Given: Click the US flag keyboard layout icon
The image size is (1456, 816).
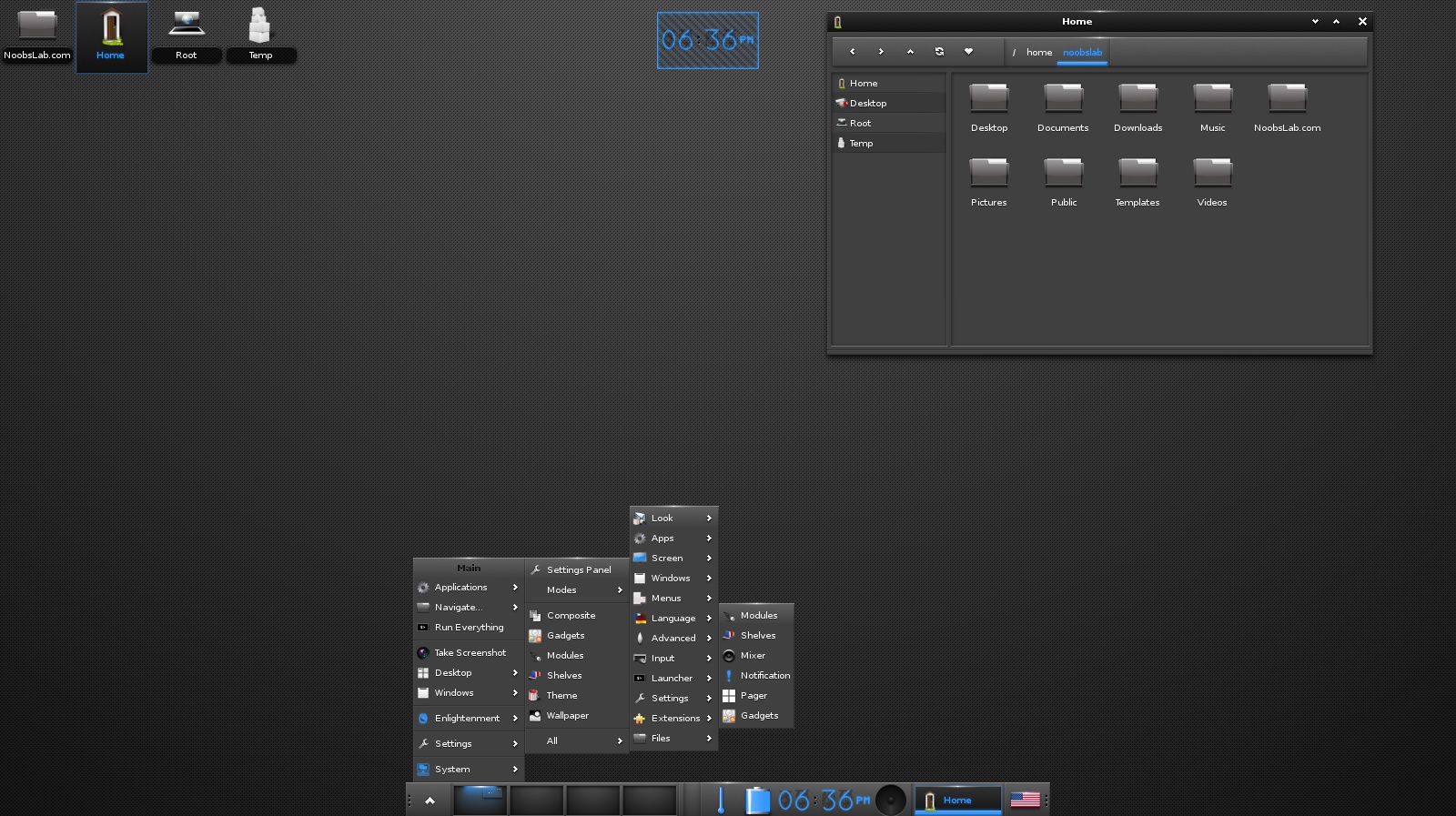Looking at the screenshot, I should pos(1025,800).
